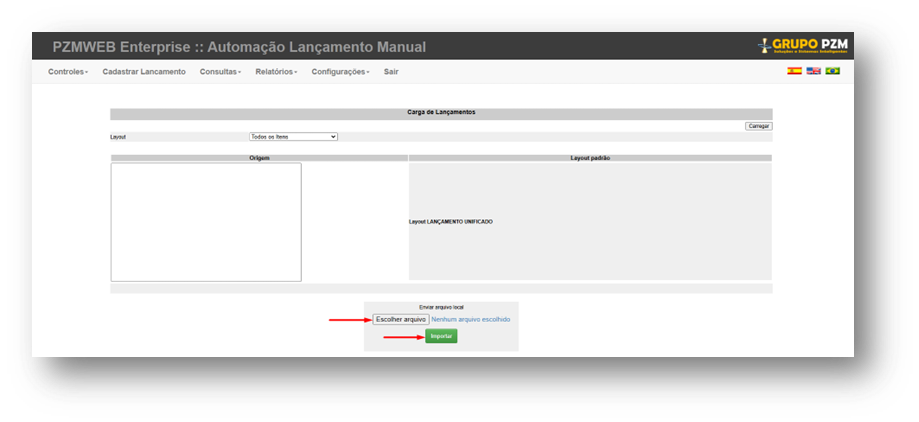This screenshot has width=919, height=422.
Task: Click the 'Layout LANÇAMENTO UNIFICADO' text
Action: [x=451, y=222]
